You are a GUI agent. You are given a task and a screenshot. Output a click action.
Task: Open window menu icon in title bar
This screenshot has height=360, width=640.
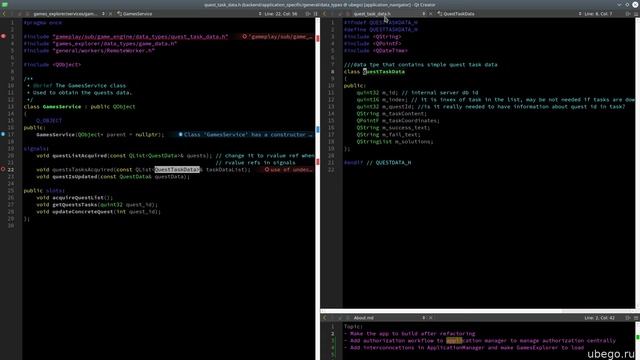click(4, 4)
